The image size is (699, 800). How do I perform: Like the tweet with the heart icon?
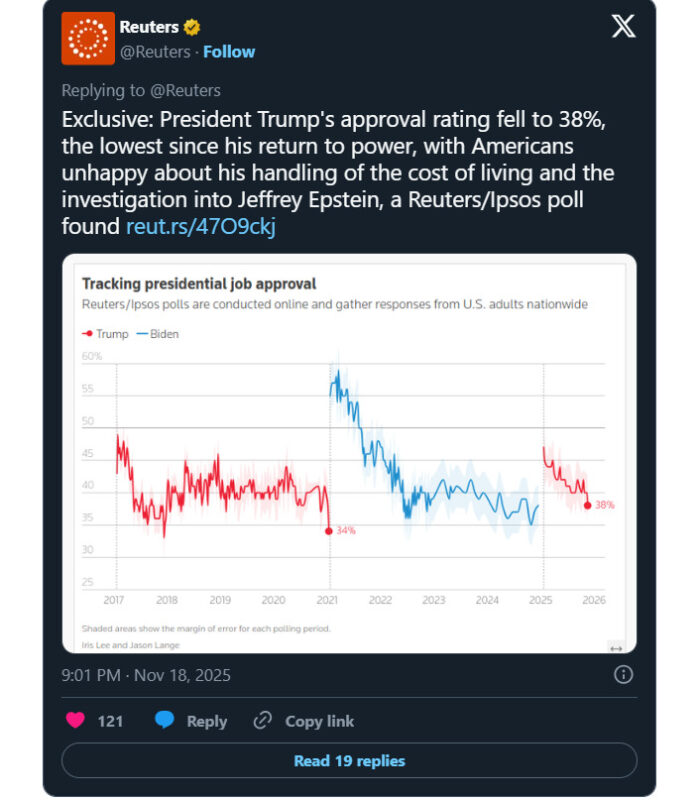point(75,720)
